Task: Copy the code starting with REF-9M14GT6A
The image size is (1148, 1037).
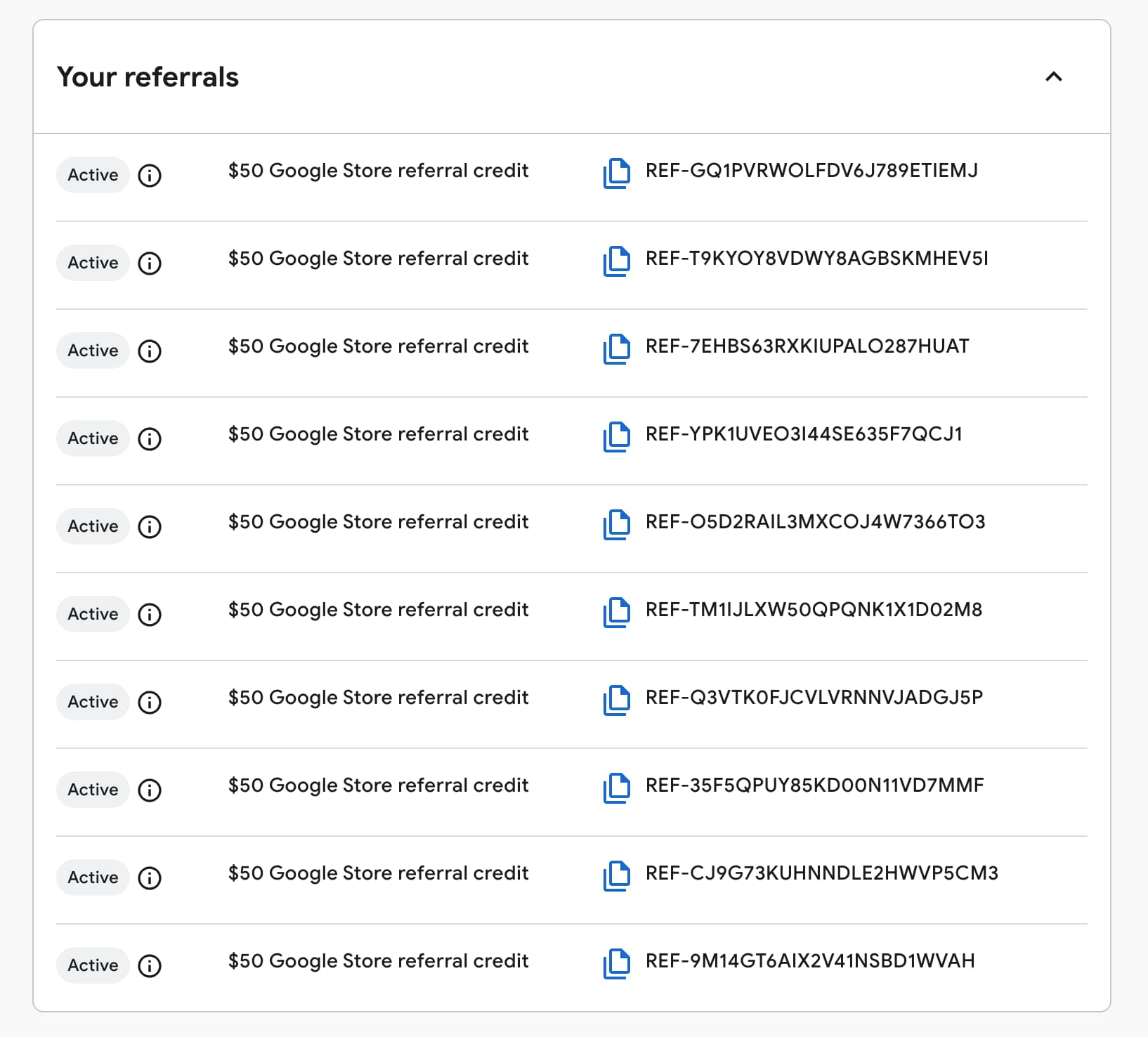Action: click(616, 964)
